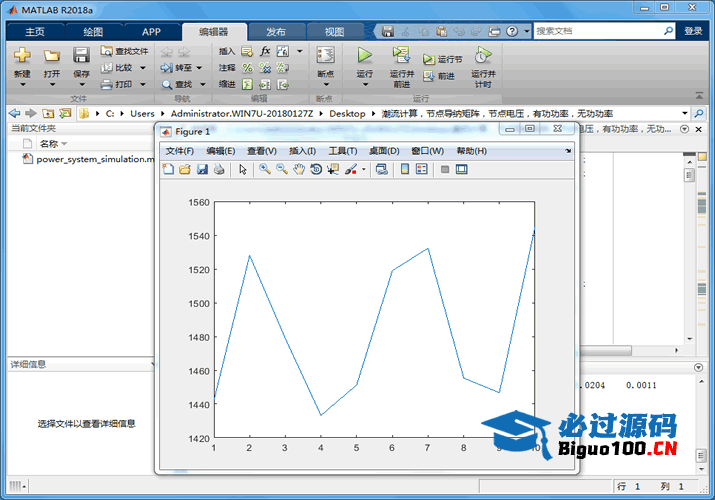Screen dimensions: 715x500
Task: Open 文件(F) menu in Figure 1
Action: (x=180, y=151)
